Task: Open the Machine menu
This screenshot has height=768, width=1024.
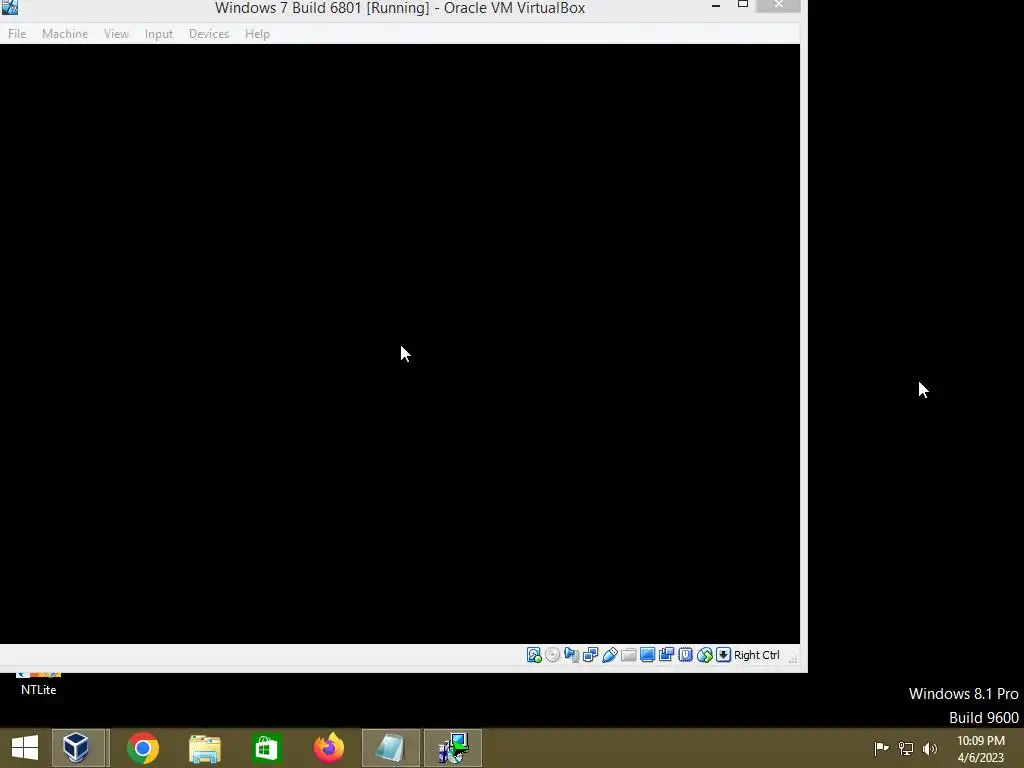Action: coord(65,34)
